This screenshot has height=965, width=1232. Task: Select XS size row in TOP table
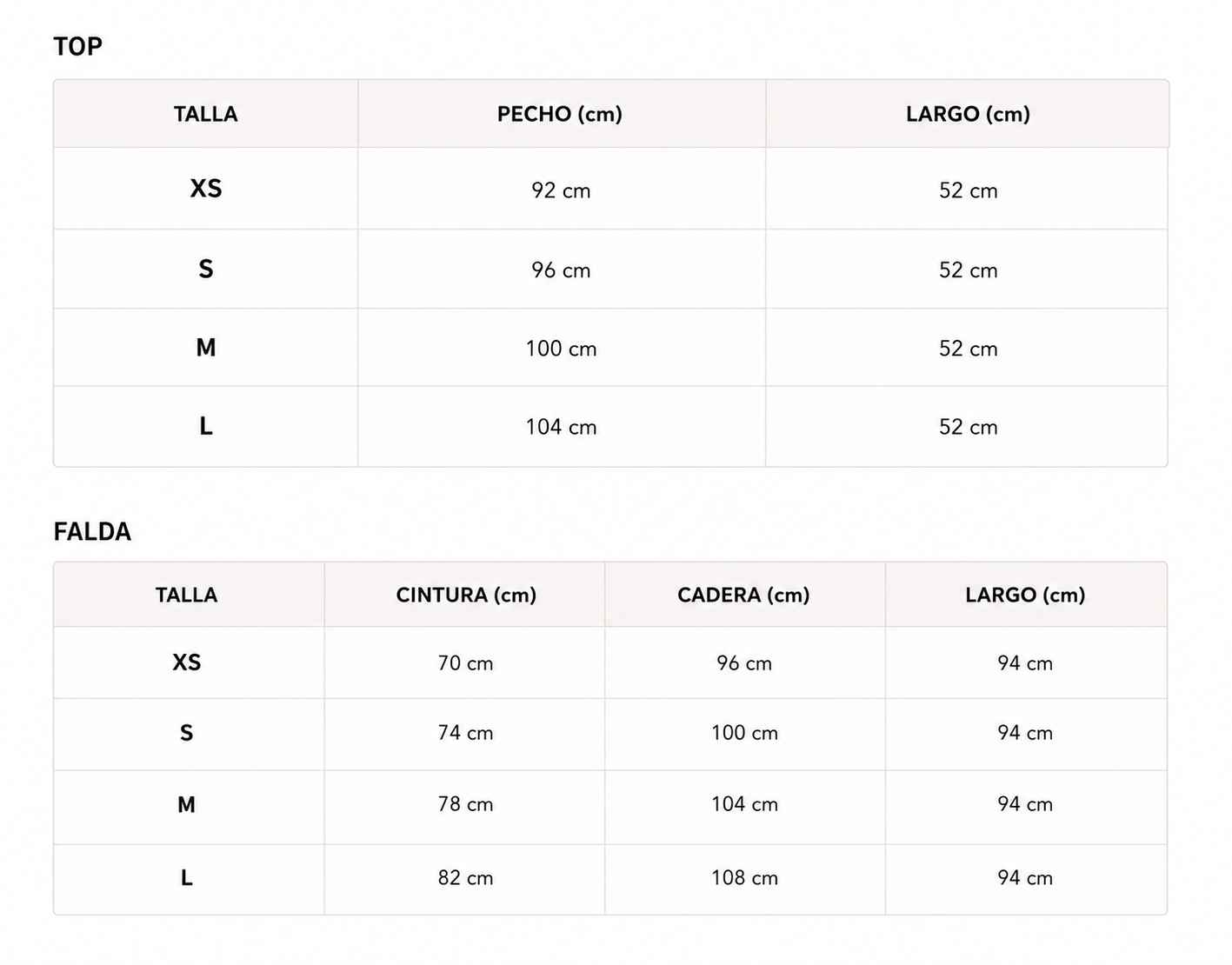click(x=610, y=189)
